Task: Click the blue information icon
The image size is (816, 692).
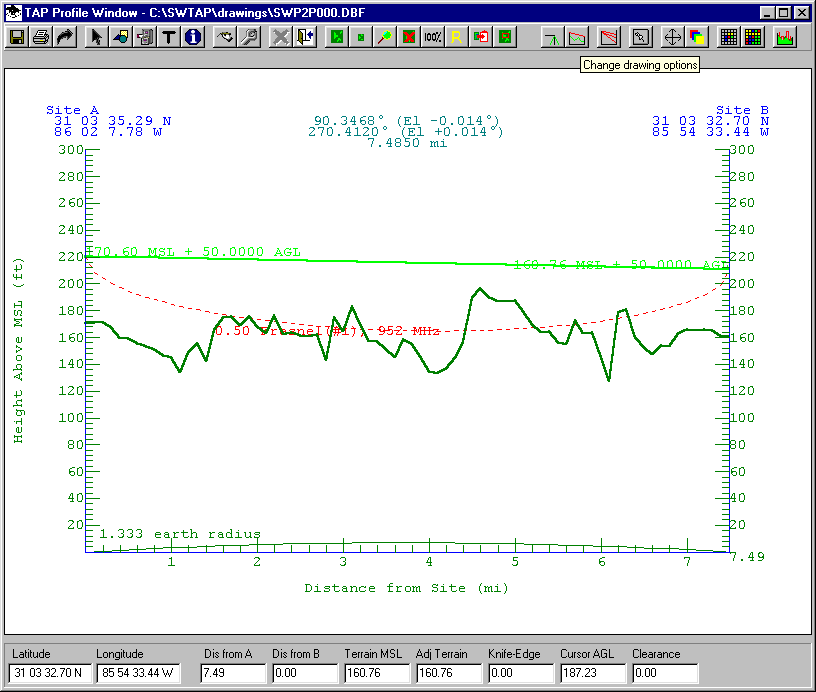Action: [x=193, y=37]
